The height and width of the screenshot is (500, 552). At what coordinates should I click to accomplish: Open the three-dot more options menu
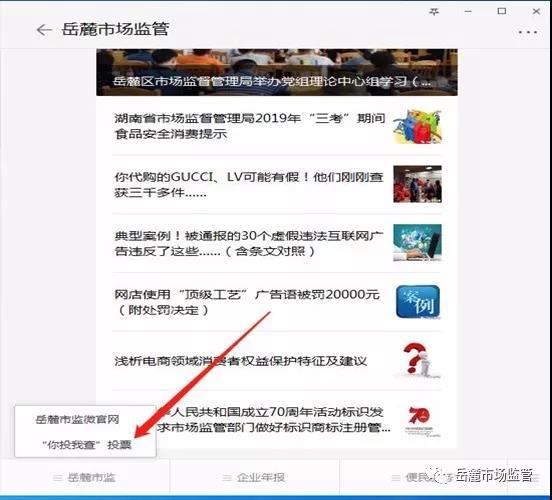[528, 32]
